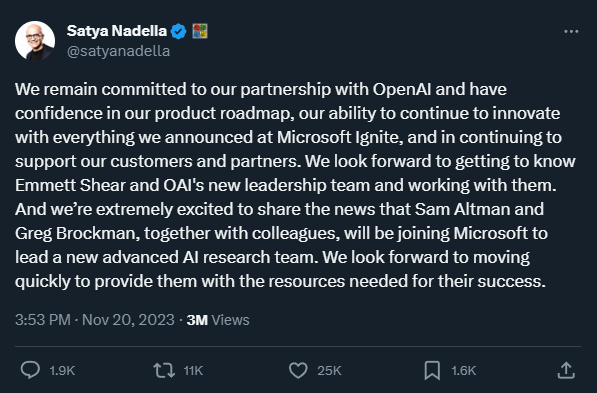Viewport: 597px width, 393px height.
Task: Click the 11K reposts count
Action: pyautogui.click(x=193, y=371)
